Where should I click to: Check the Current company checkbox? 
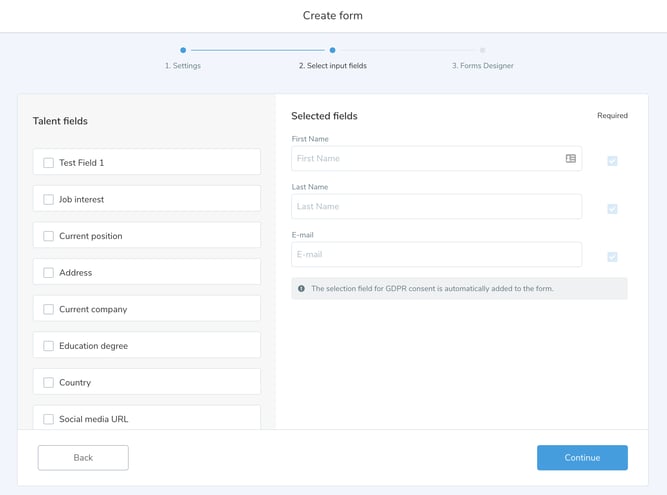48,309
